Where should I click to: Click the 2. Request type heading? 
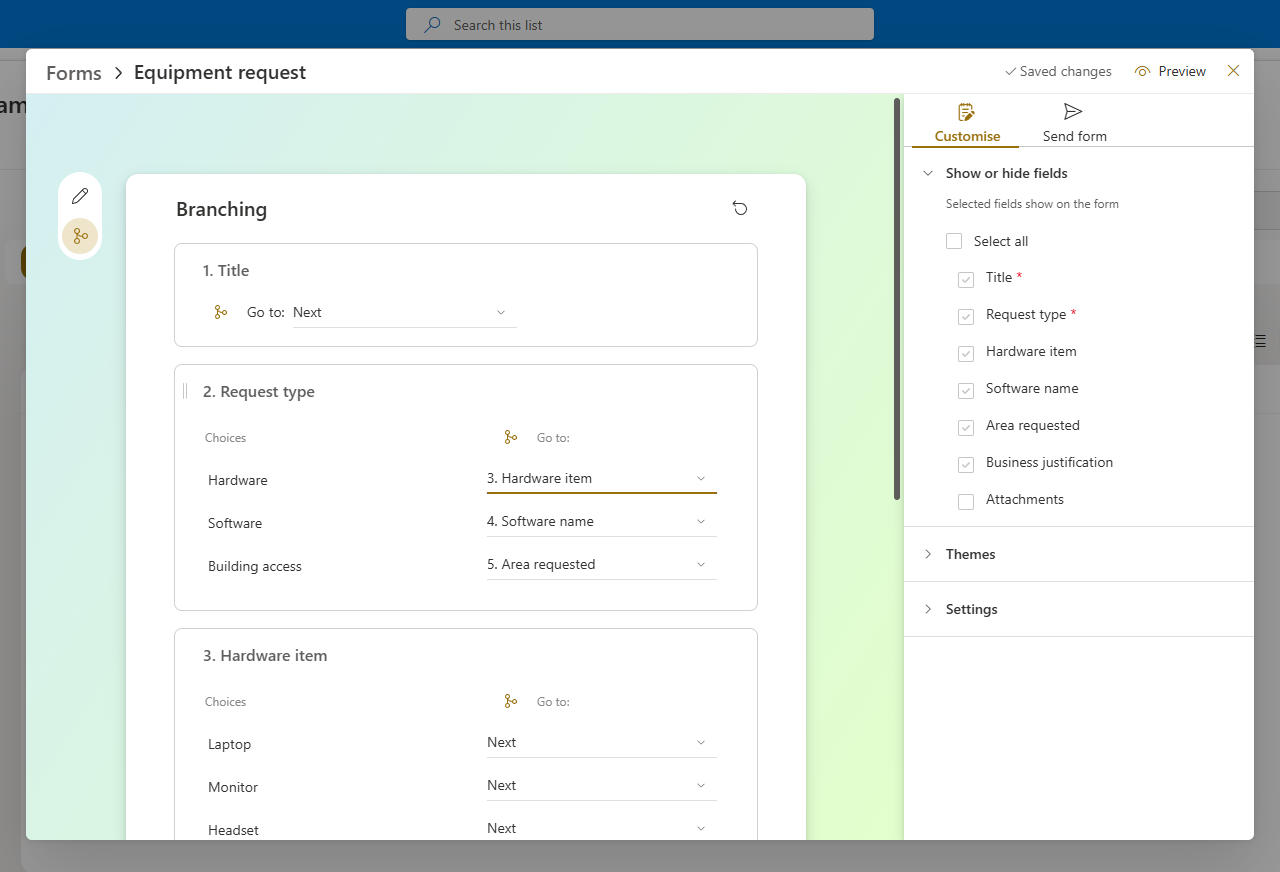pos(259,392)
